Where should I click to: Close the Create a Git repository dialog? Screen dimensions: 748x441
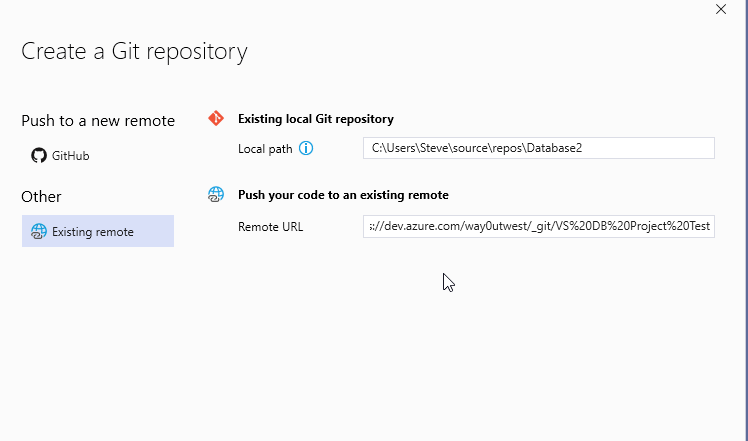(x=720, y=9)
